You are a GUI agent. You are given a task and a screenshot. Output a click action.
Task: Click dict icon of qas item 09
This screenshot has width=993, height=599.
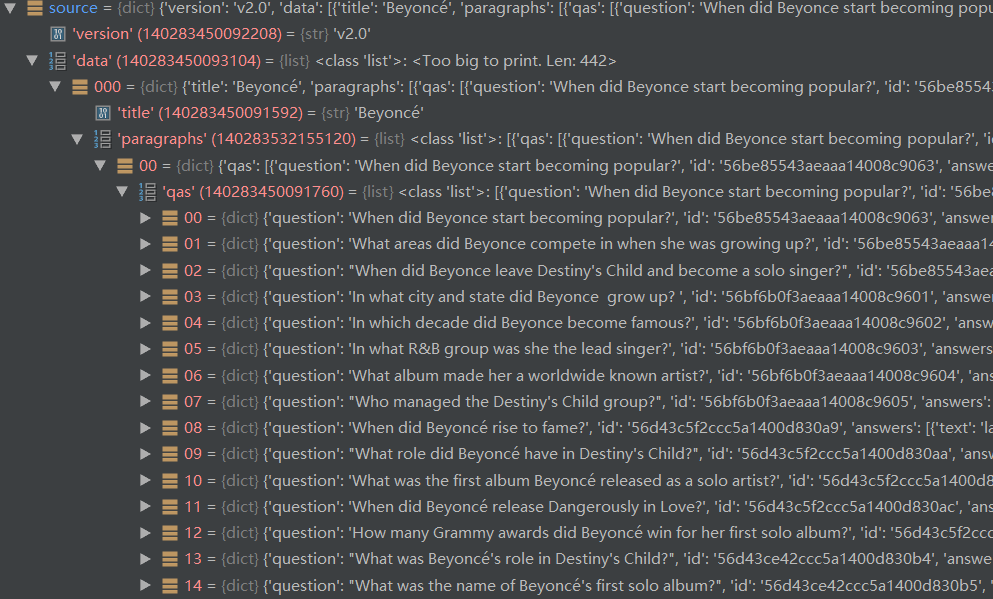(x=170, y=455)
